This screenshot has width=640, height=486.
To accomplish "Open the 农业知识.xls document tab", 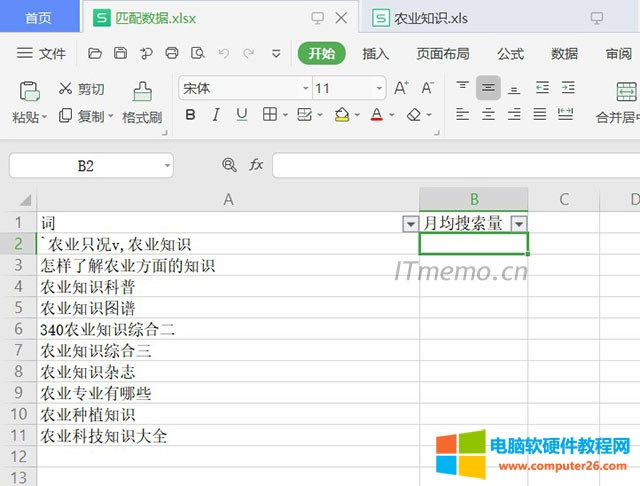I will (x=431, y=18).
